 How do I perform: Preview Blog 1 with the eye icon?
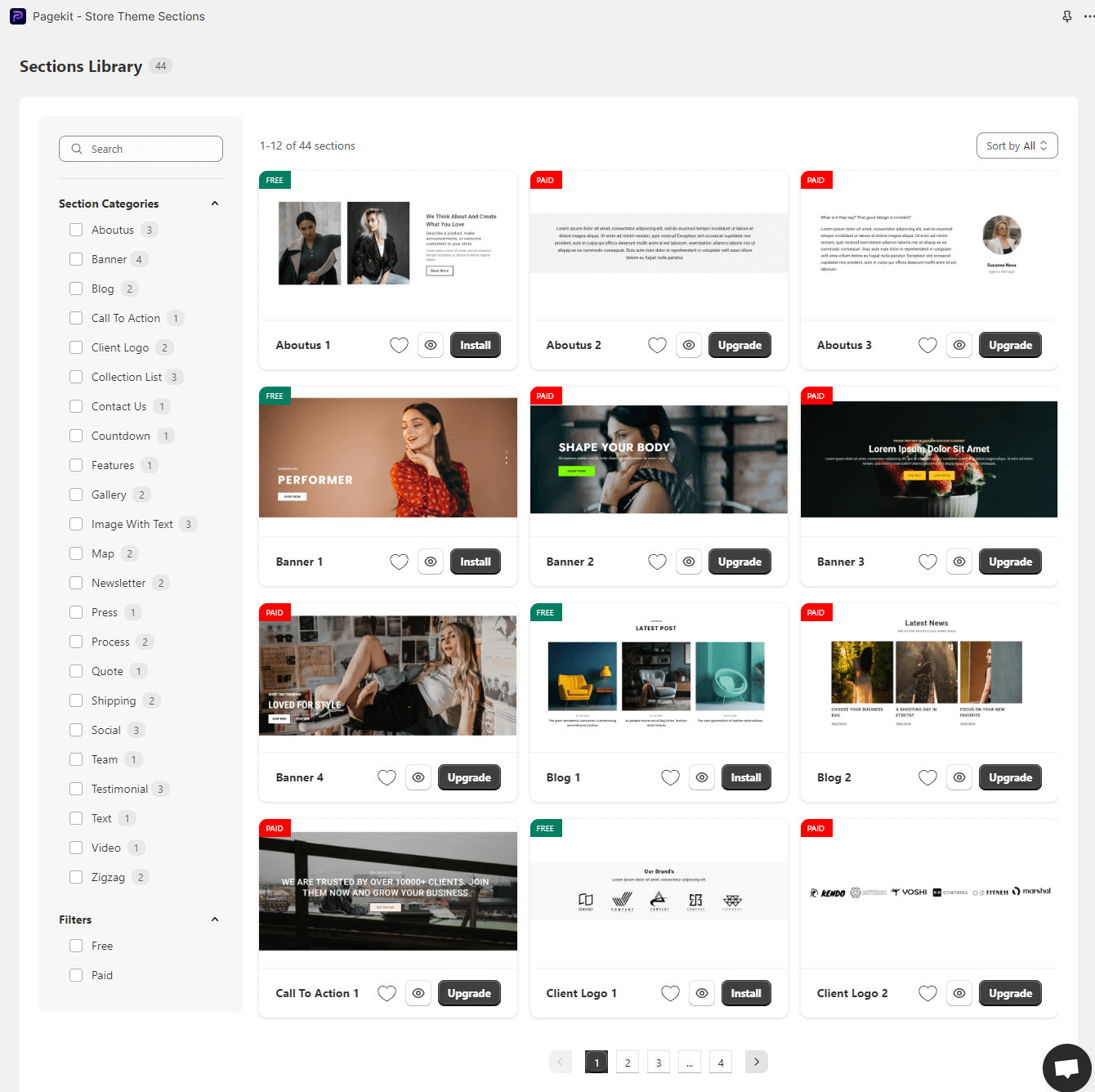[x=702, y=777]
